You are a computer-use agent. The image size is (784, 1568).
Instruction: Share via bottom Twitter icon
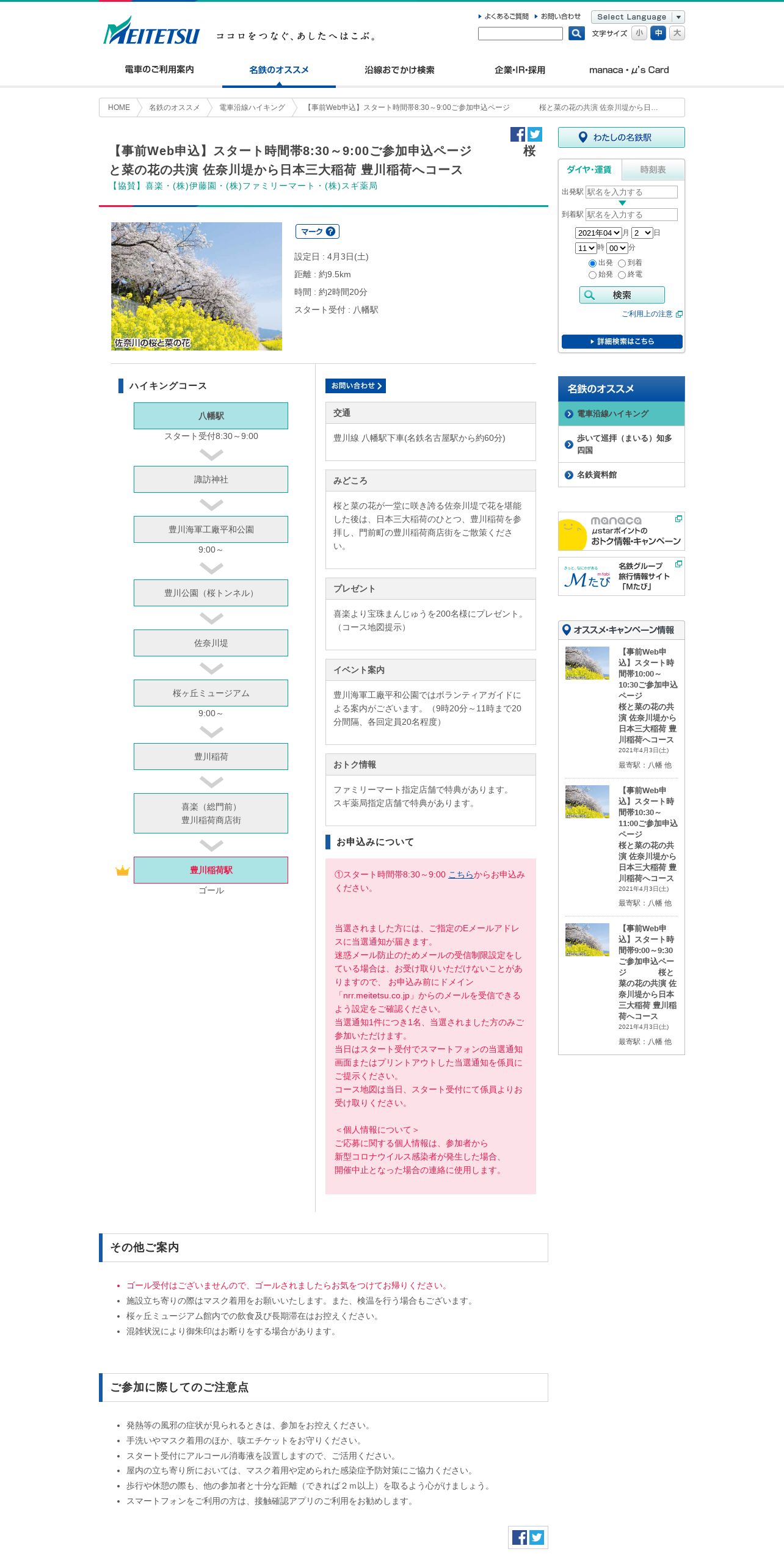tap(537, 1537)
